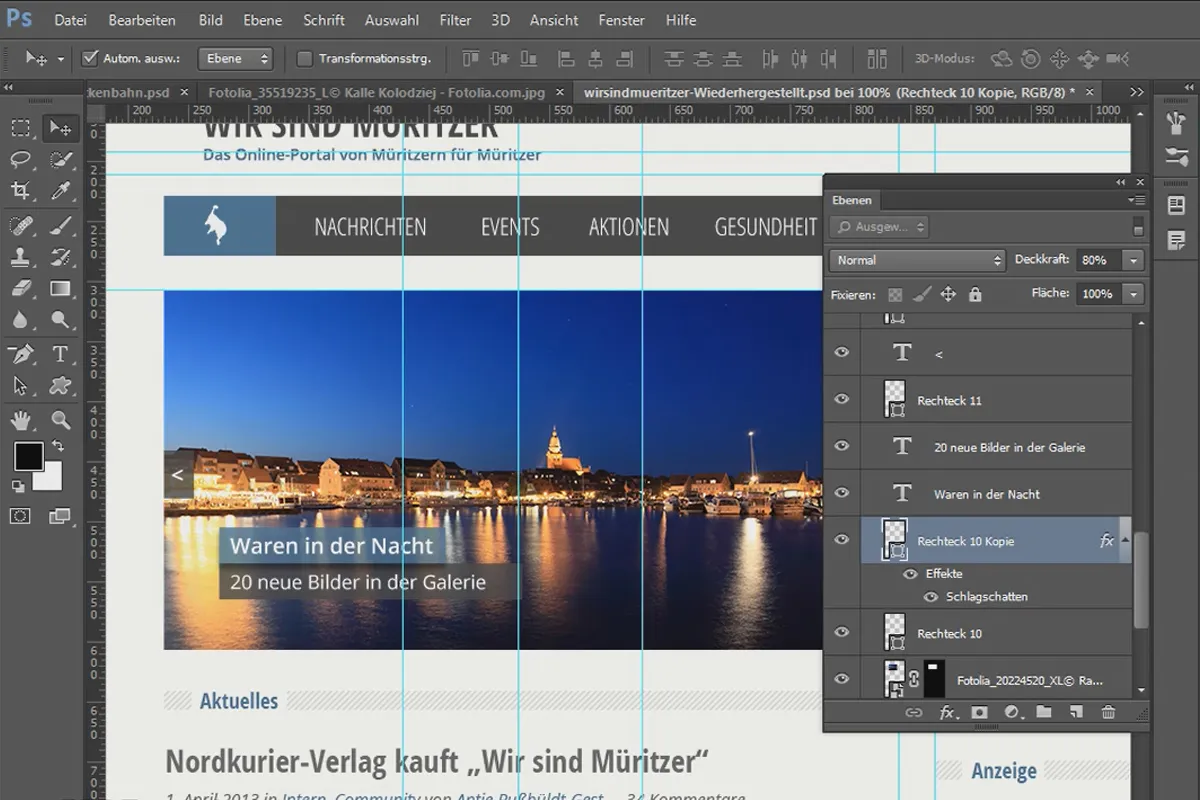This screenshot has height=800, width=1200.
Task: Activate the Hand tool
Action: (x=21, y=420)
